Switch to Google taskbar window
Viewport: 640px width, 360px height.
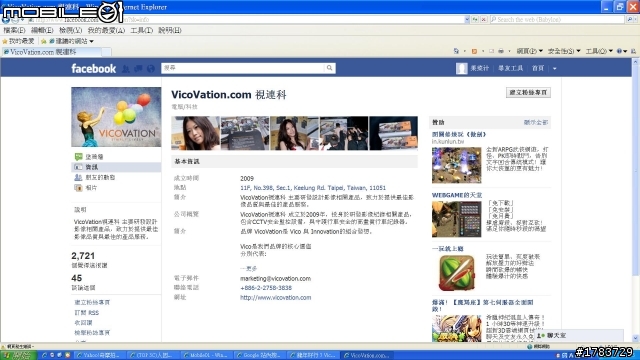coord(260,355)
